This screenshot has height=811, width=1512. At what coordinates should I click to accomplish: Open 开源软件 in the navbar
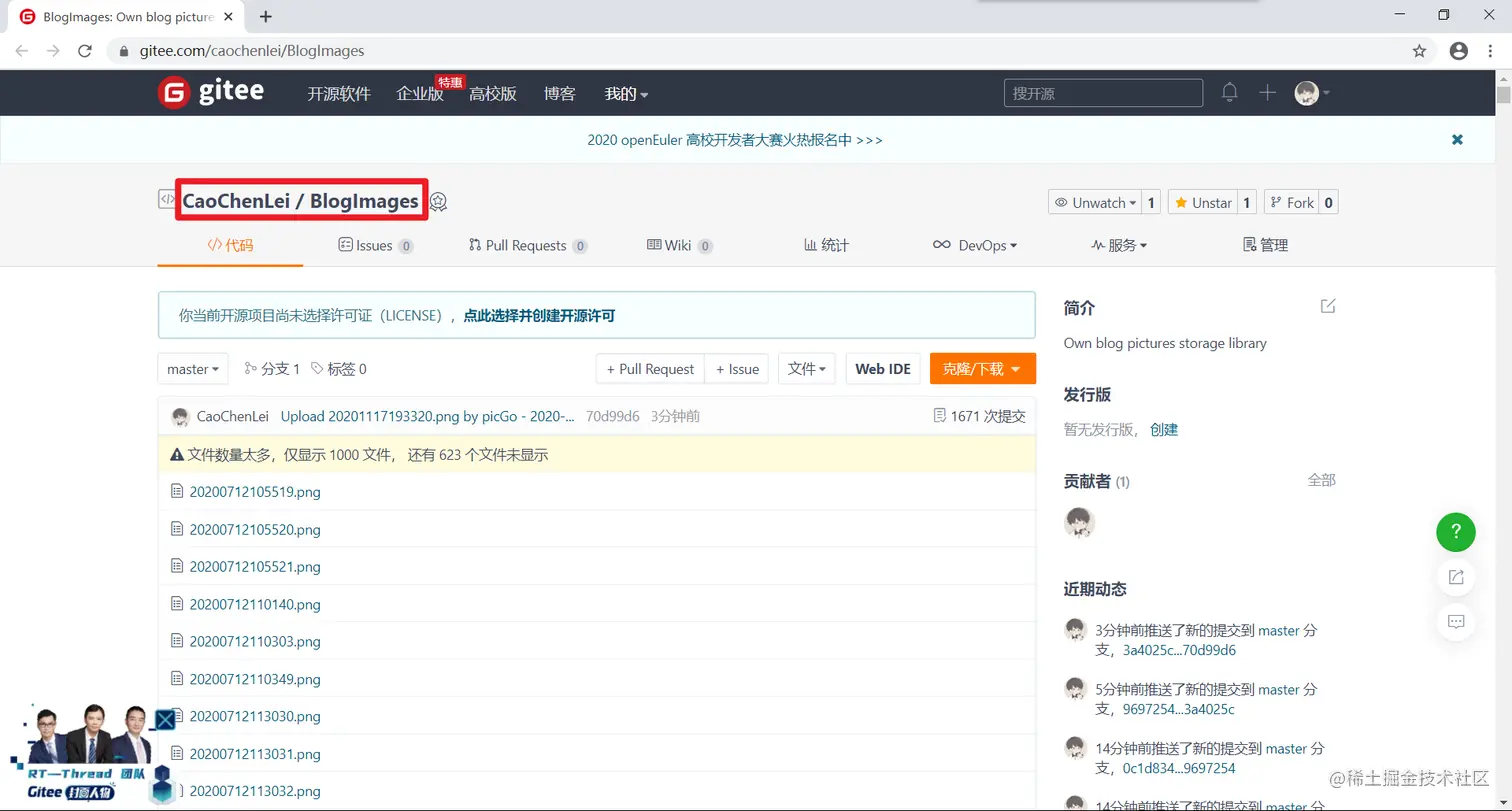point(339,94)
